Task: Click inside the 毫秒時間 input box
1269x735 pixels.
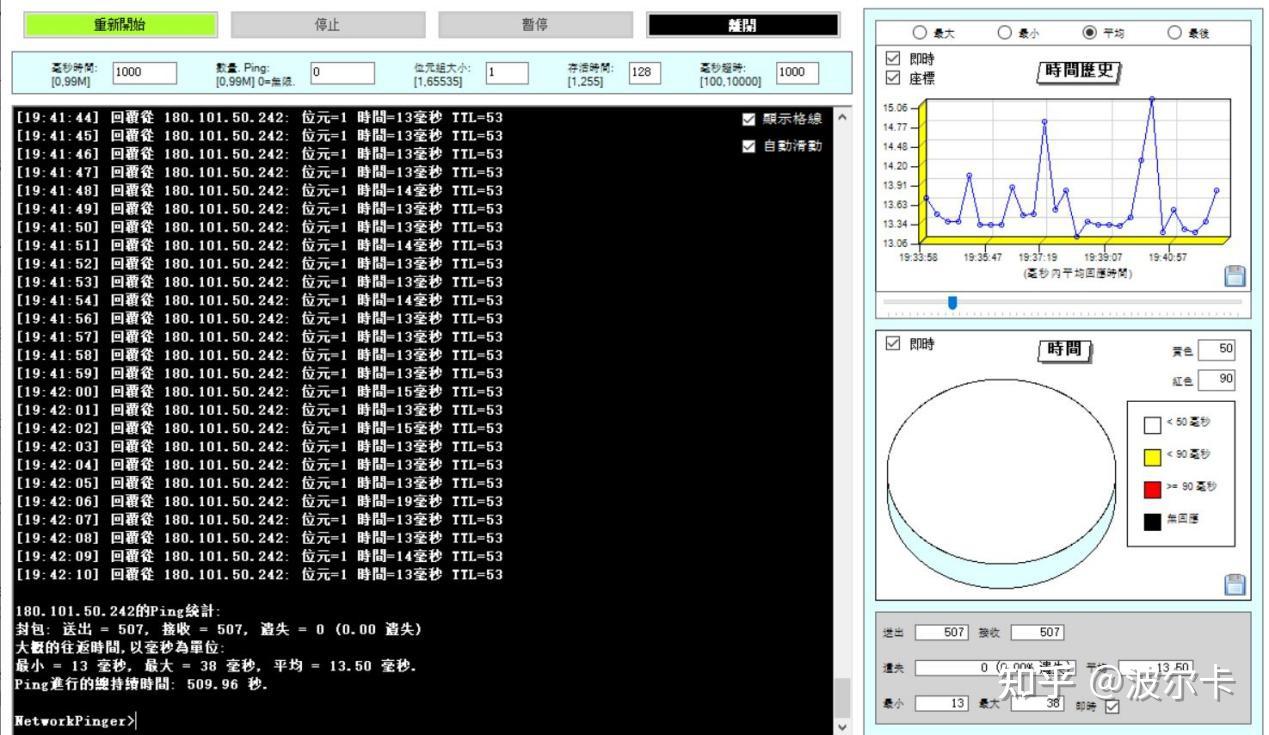Action: (145, 72)
